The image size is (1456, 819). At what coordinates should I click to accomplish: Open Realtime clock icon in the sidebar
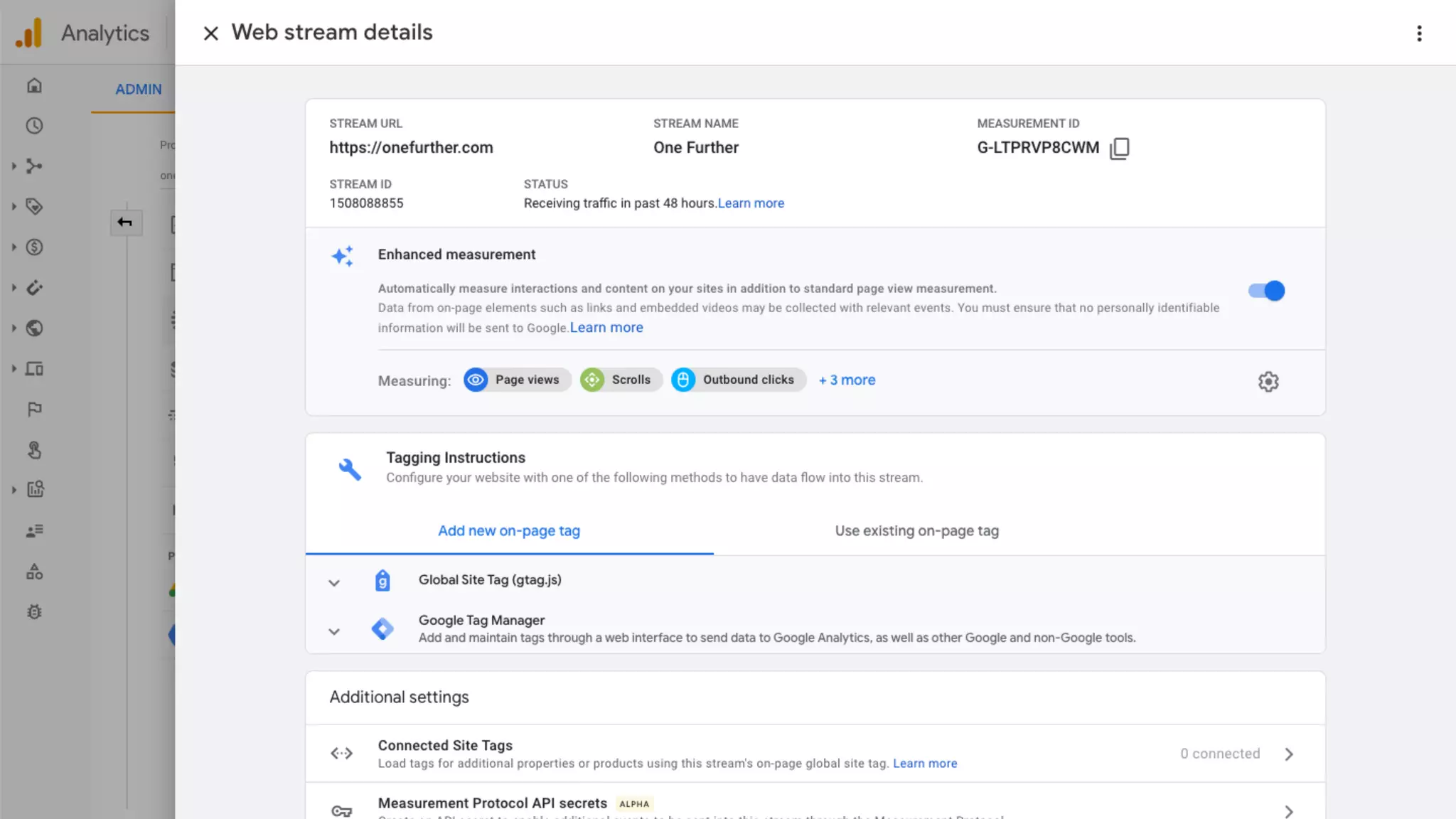point(34,126)
